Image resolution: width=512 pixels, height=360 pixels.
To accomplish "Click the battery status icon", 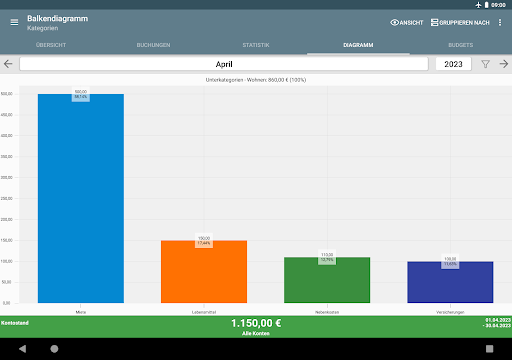I will tap(486, 5).
